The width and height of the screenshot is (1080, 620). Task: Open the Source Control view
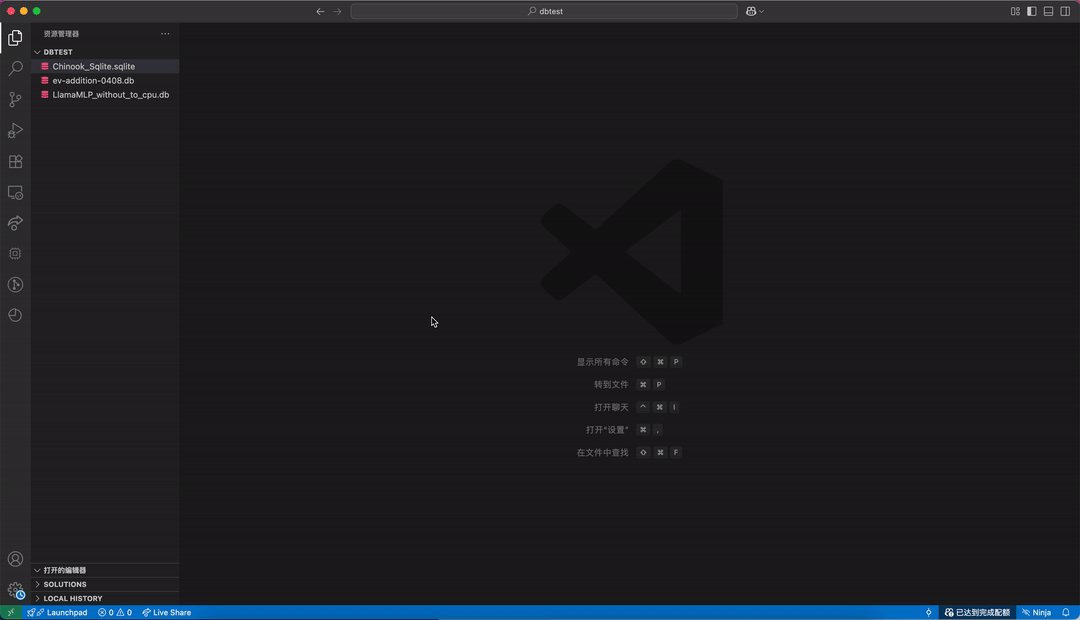pyautogui.click(x=15, y=99)
